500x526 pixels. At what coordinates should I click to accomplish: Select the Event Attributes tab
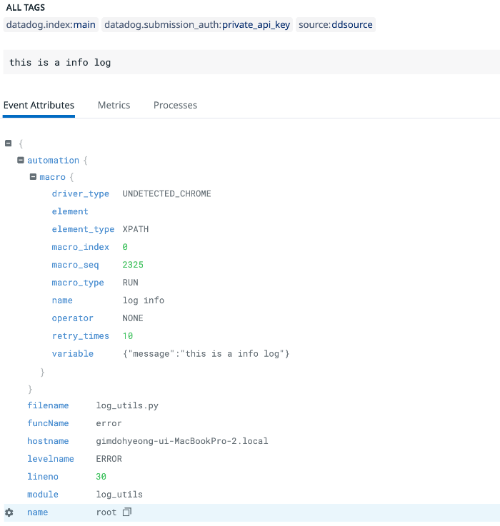[x=39, y=105]
